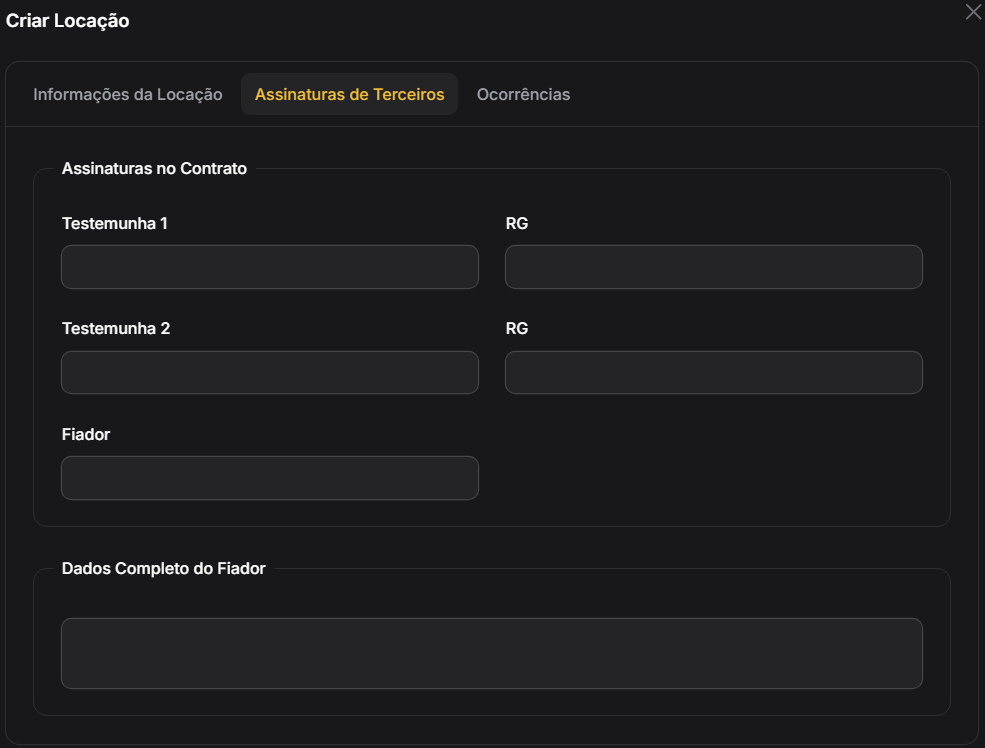The image size is (985, 748).
Task: Select the Assinaturas de Terceiros tab
Action: [x=349, y=94]
